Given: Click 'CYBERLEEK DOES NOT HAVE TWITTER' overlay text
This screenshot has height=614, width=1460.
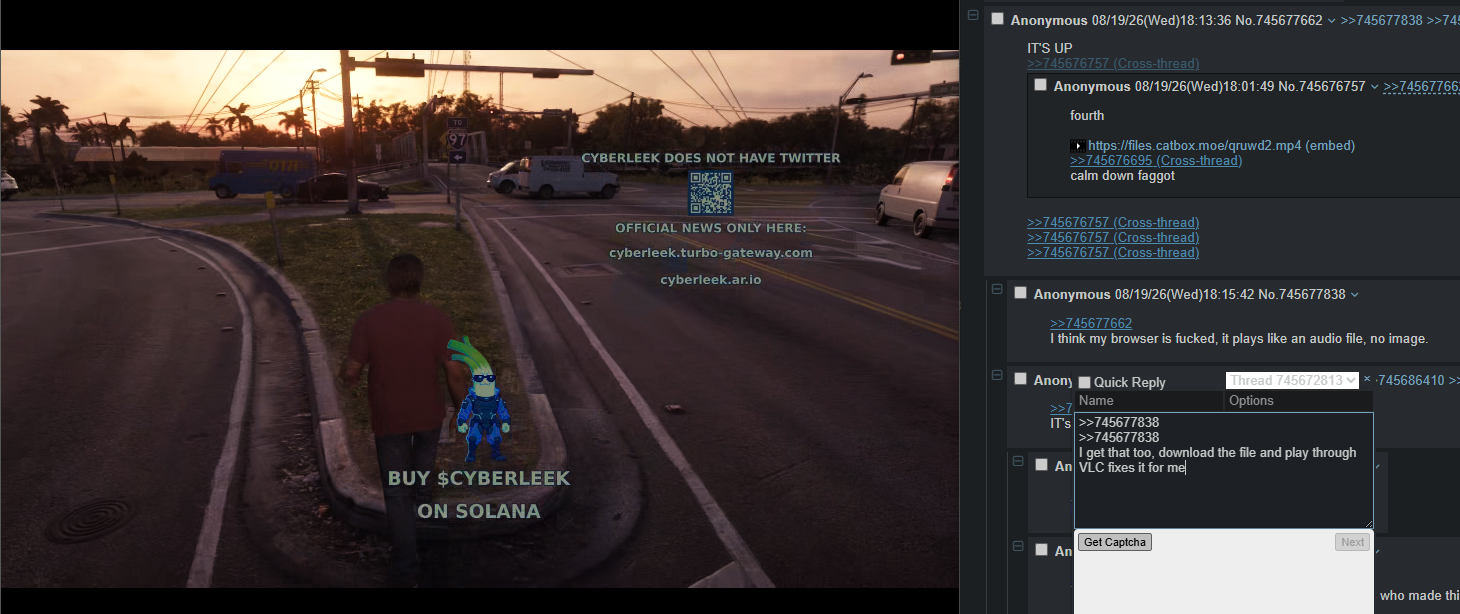Looking at the screenshot, I should (x=711, y=158).
